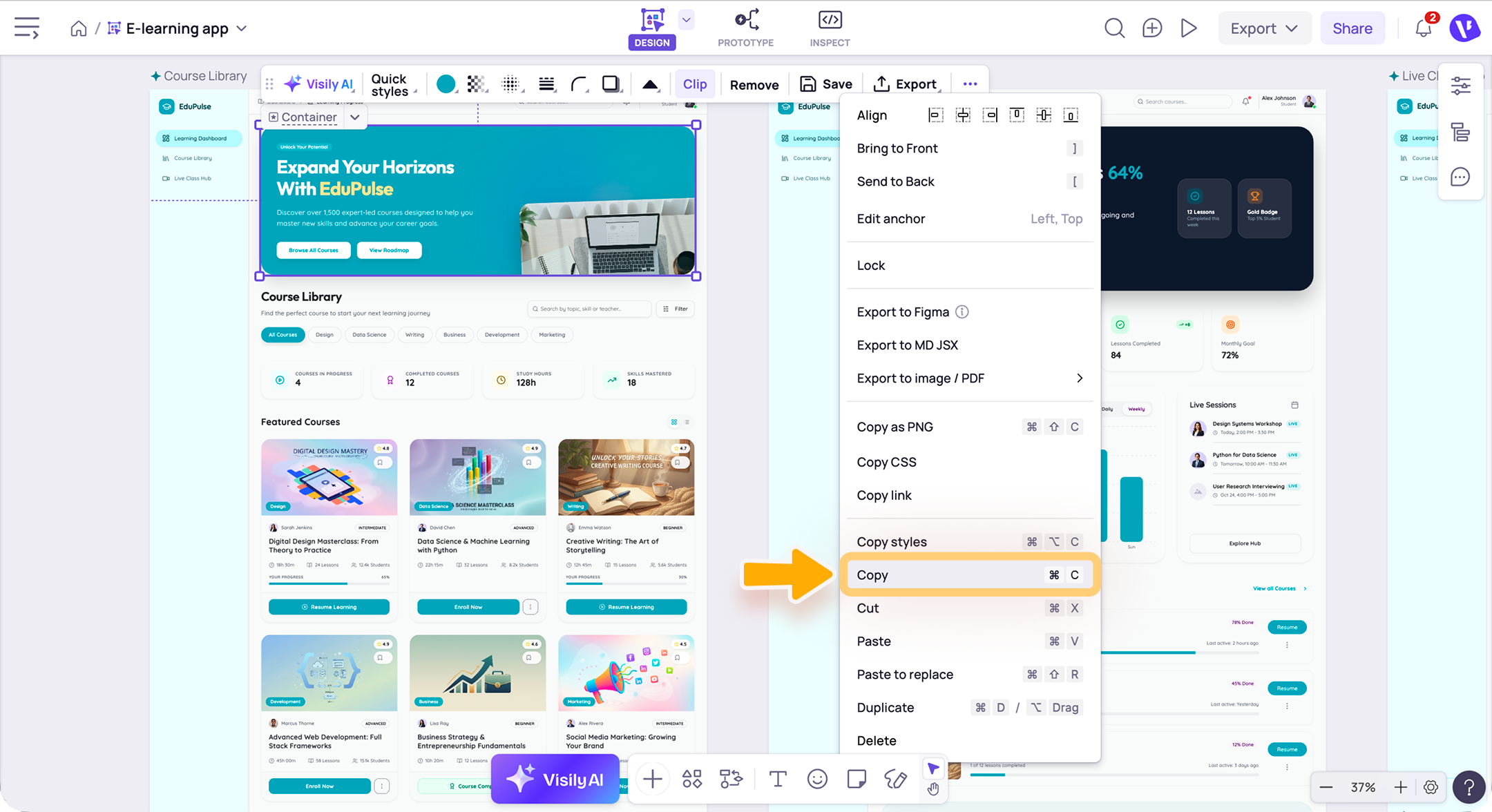Select the flow diagram tool
Screen dimensions: 1492x812
tap(731, 779)
